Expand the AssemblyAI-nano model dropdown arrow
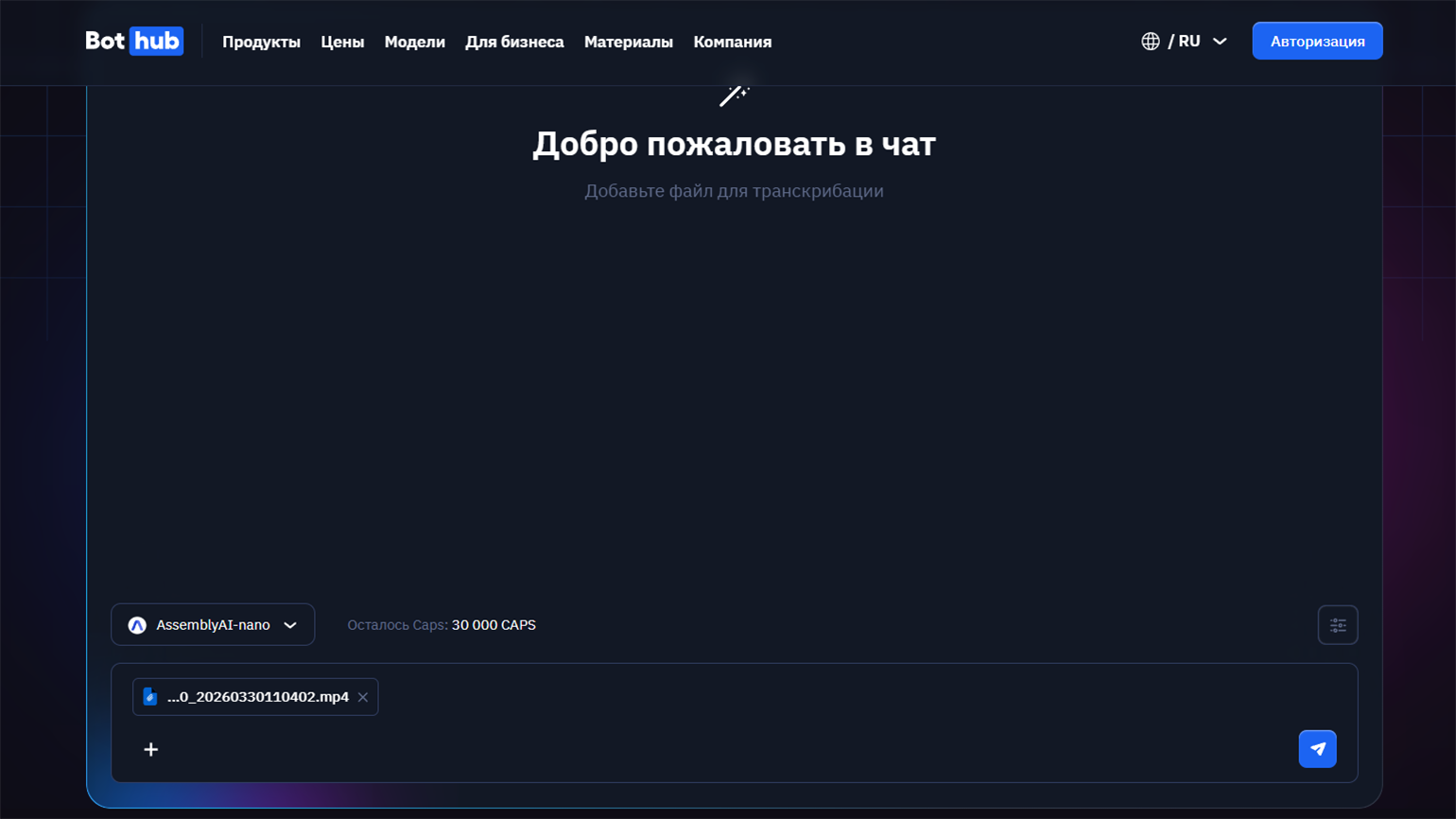Screen dimensions: 1456x819 (290, 625)
